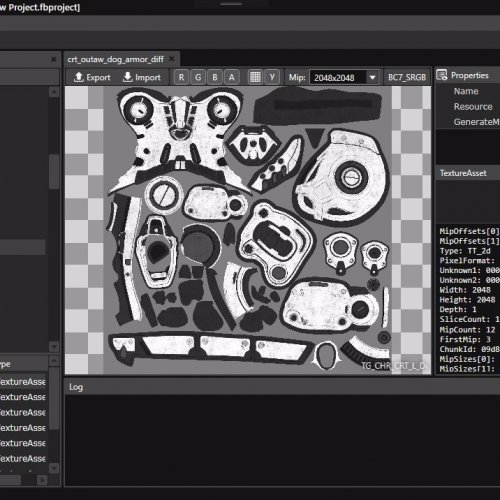Click the SliceCount info line
The image size is (500, 500).
(469, 319)
